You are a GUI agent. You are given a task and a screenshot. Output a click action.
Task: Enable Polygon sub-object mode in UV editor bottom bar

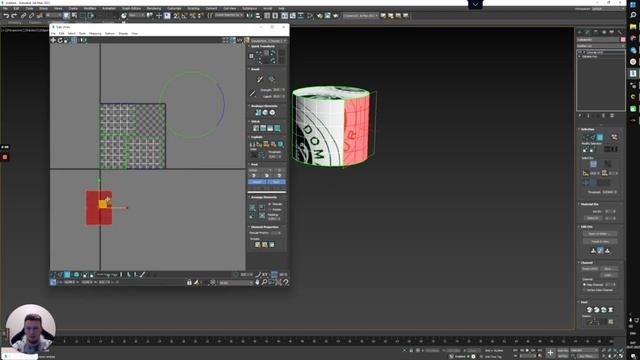[x=67, y=275]
